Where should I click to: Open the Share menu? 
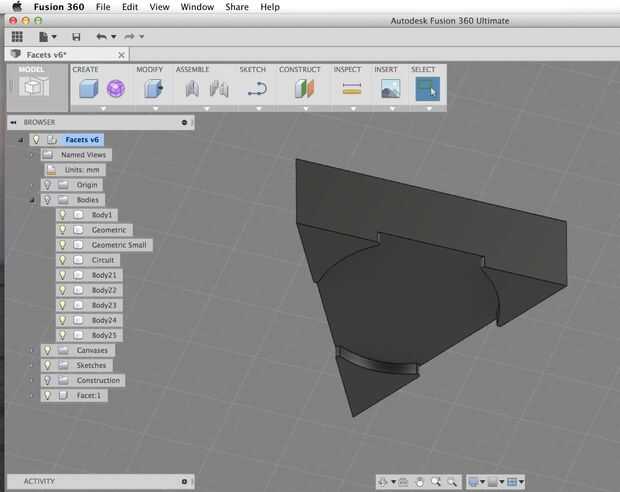pyautogui.click(x=237, y=7)
